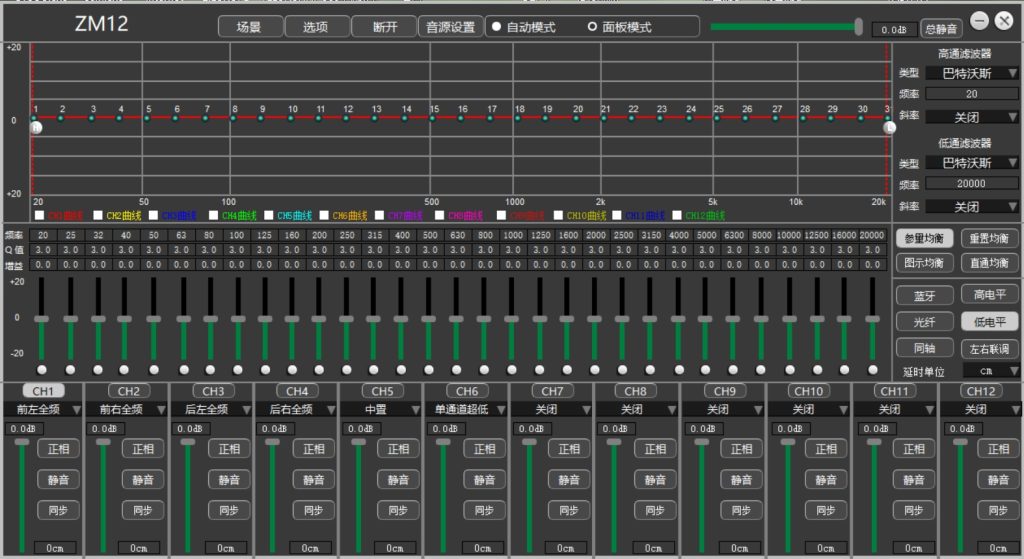Choose 光纤 input source
Image resolution: width=1024 pixels, height=559 pixels.
coord(925,322)
